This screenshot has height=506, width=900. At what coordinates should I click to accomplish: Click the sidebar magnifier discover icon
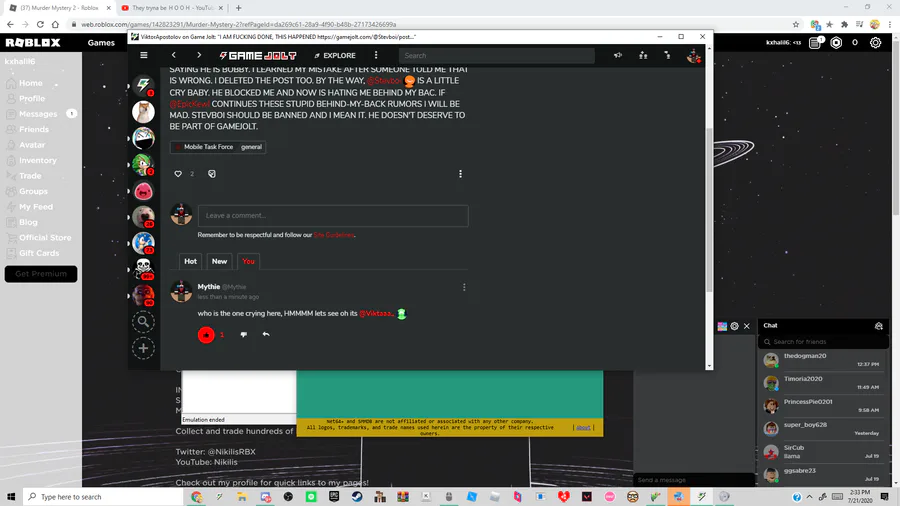[143, 322]
